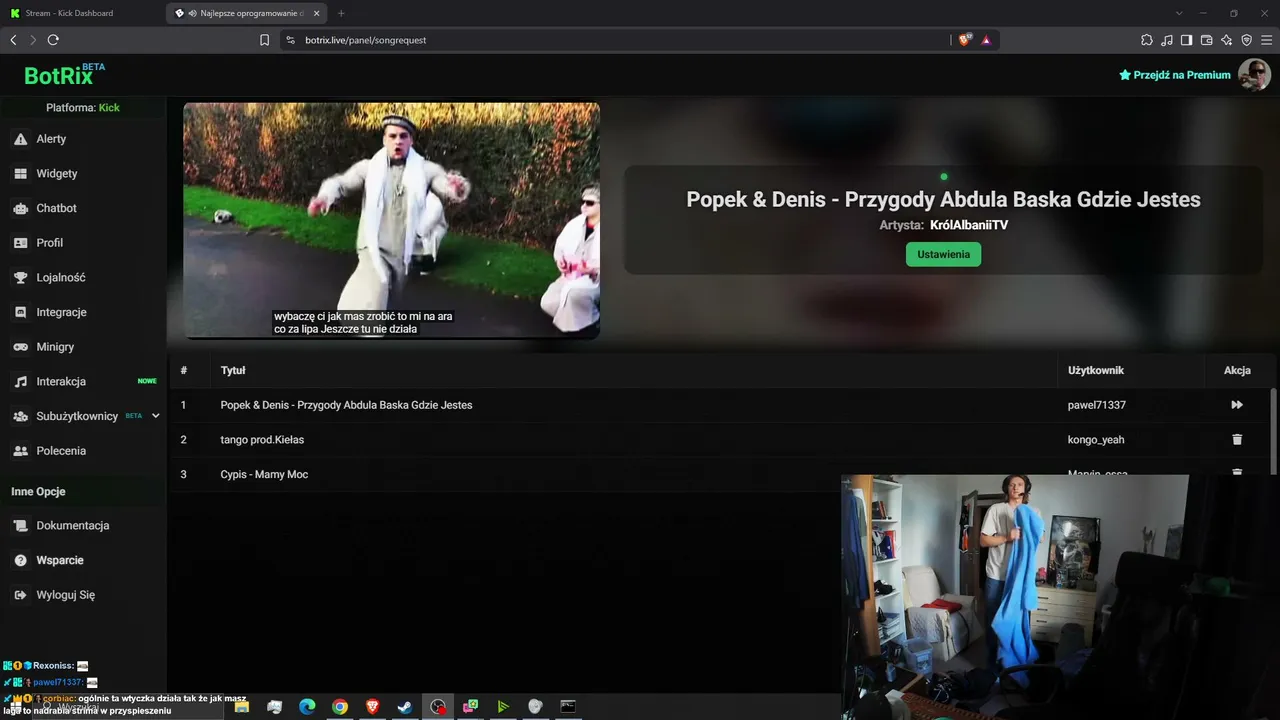Delete the tango prod.Kiełas request

pyautogui.click(x=1237, y=439)
